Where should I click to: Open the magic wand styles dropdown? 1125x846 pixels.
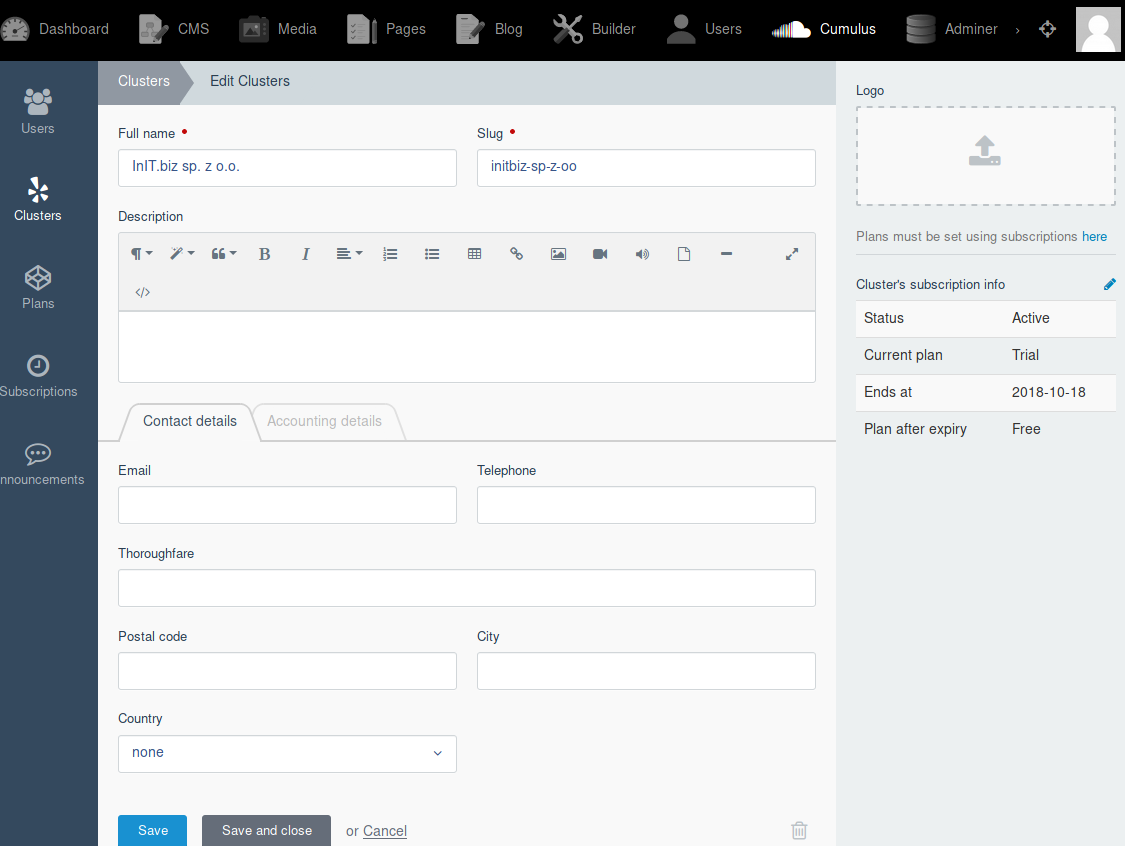(x=182, y=254)
